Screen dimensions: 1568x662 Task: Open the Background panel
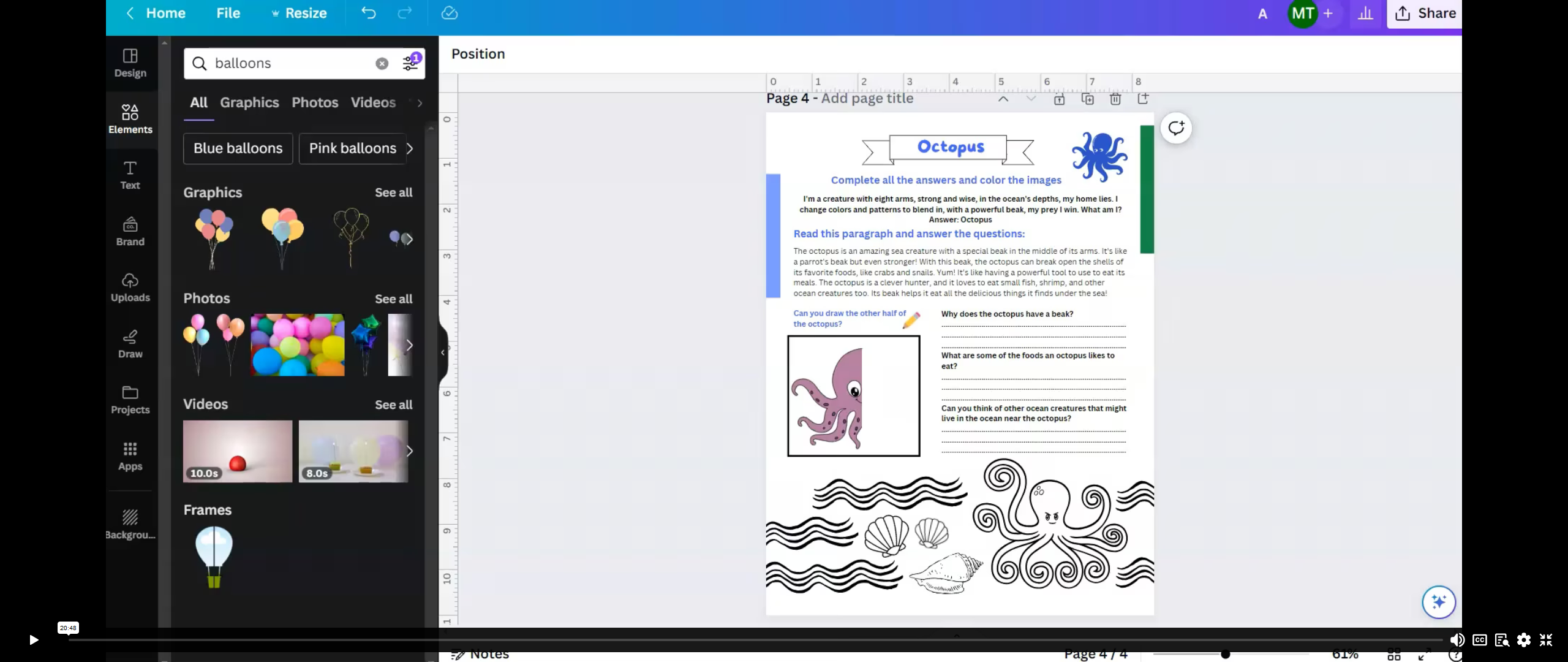tap(130, 525)
